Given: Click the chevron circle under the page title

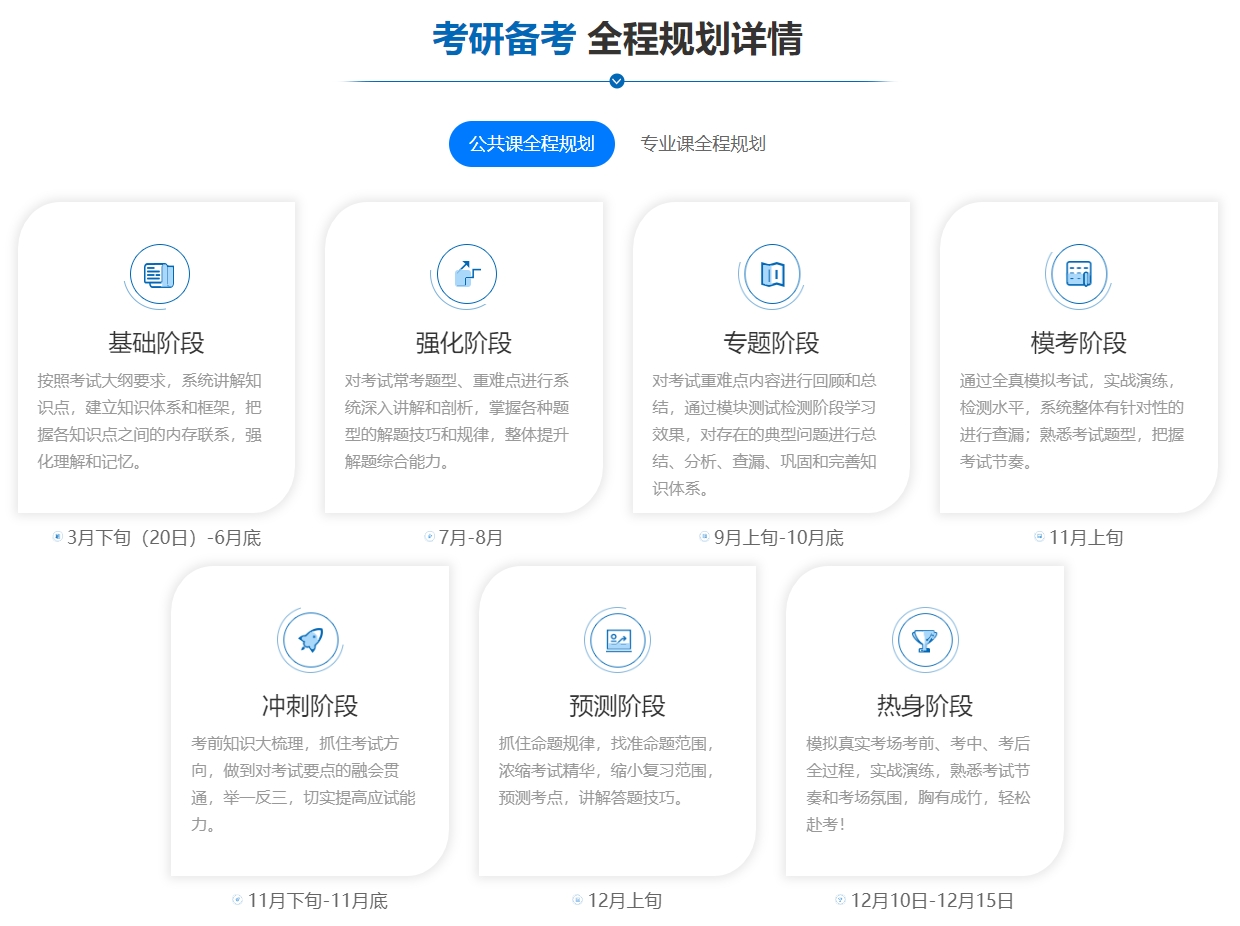Looking at the screenshot, I should pyautogui.click(x=617, y=81).
